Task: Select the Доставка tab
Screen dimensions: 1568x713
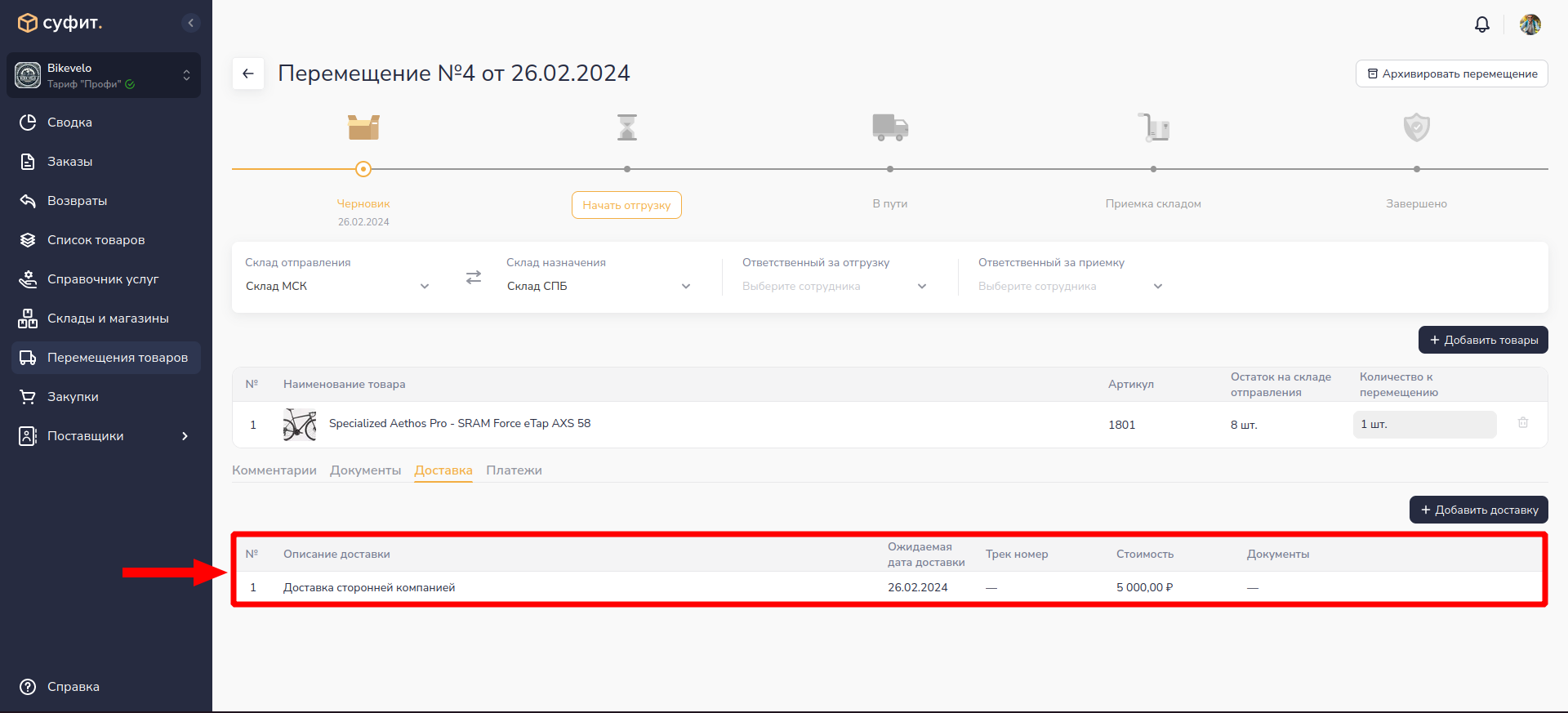Action: 443,470
